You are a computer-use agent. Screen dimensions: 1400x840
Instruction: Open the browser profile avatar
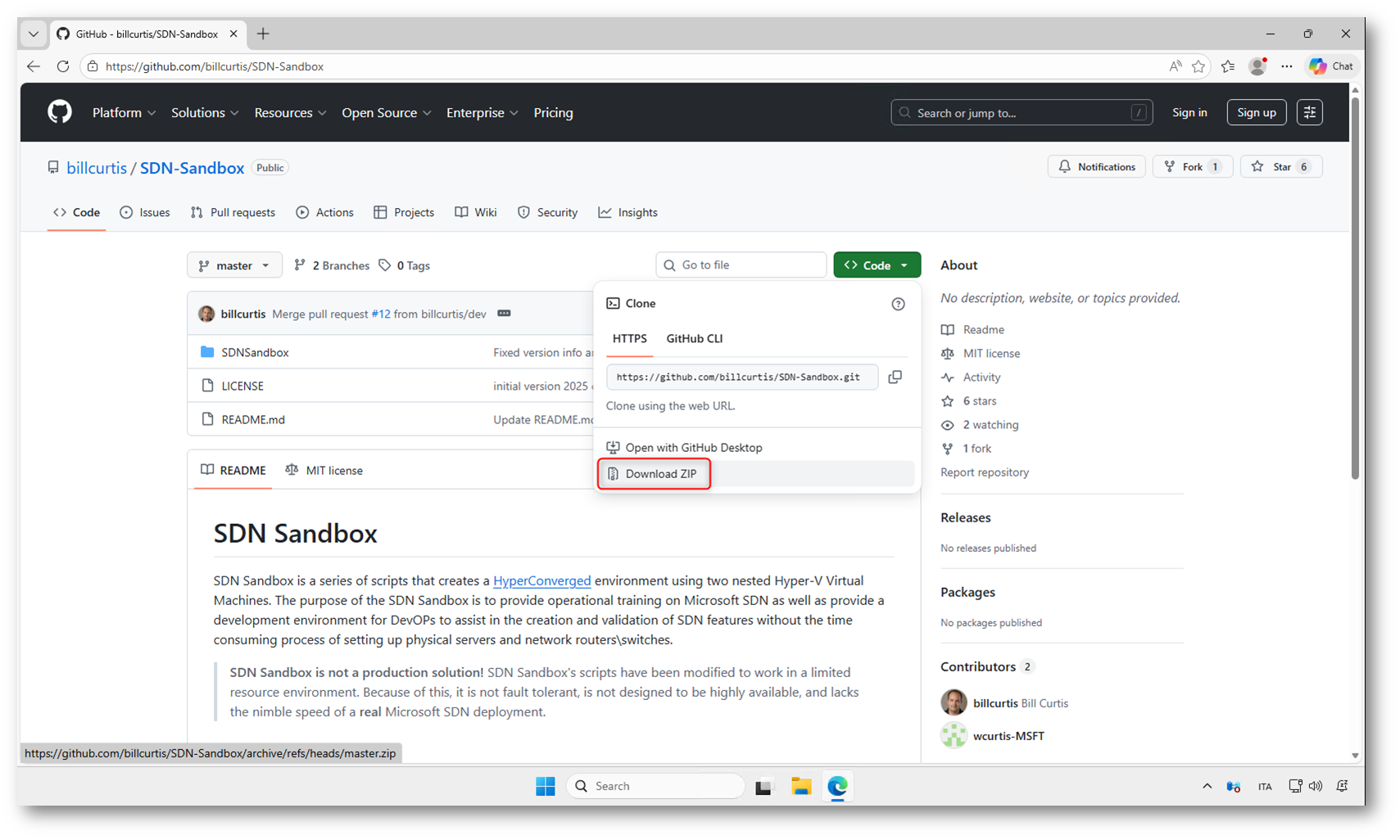pos(1257,66)
